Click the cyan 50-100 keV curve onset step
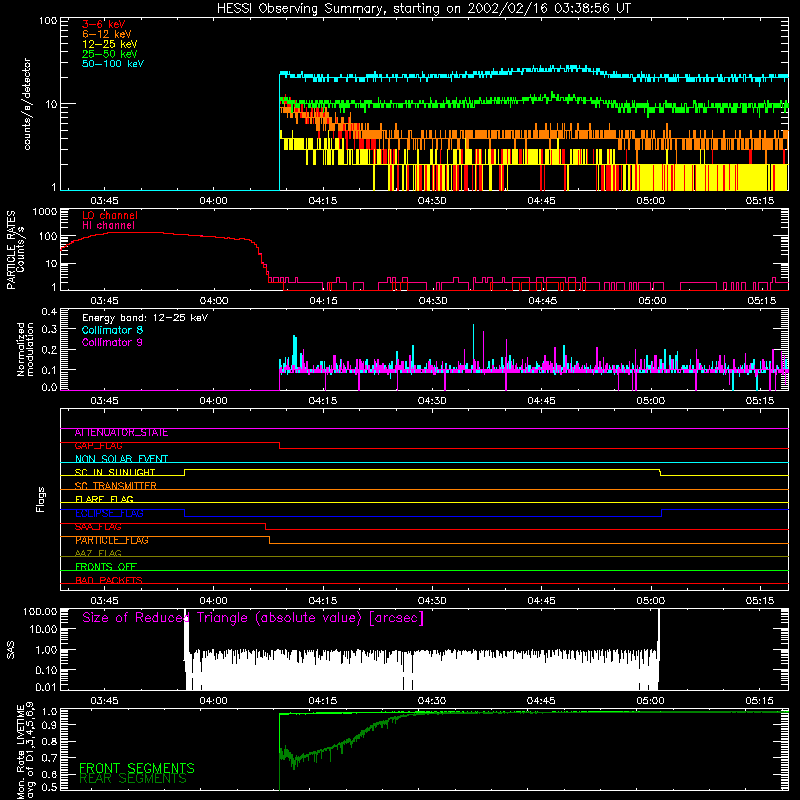 pos(280,131)
